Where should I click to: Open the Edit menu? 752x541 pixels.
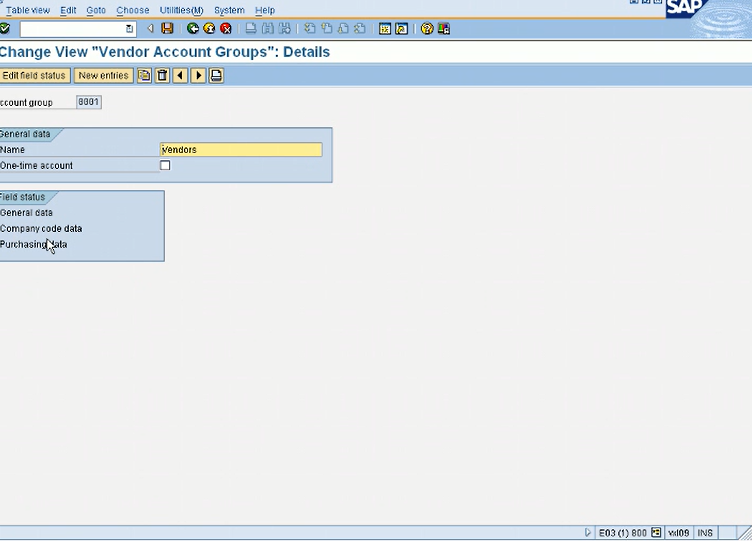pyautogui.click(x=68, y=10)
